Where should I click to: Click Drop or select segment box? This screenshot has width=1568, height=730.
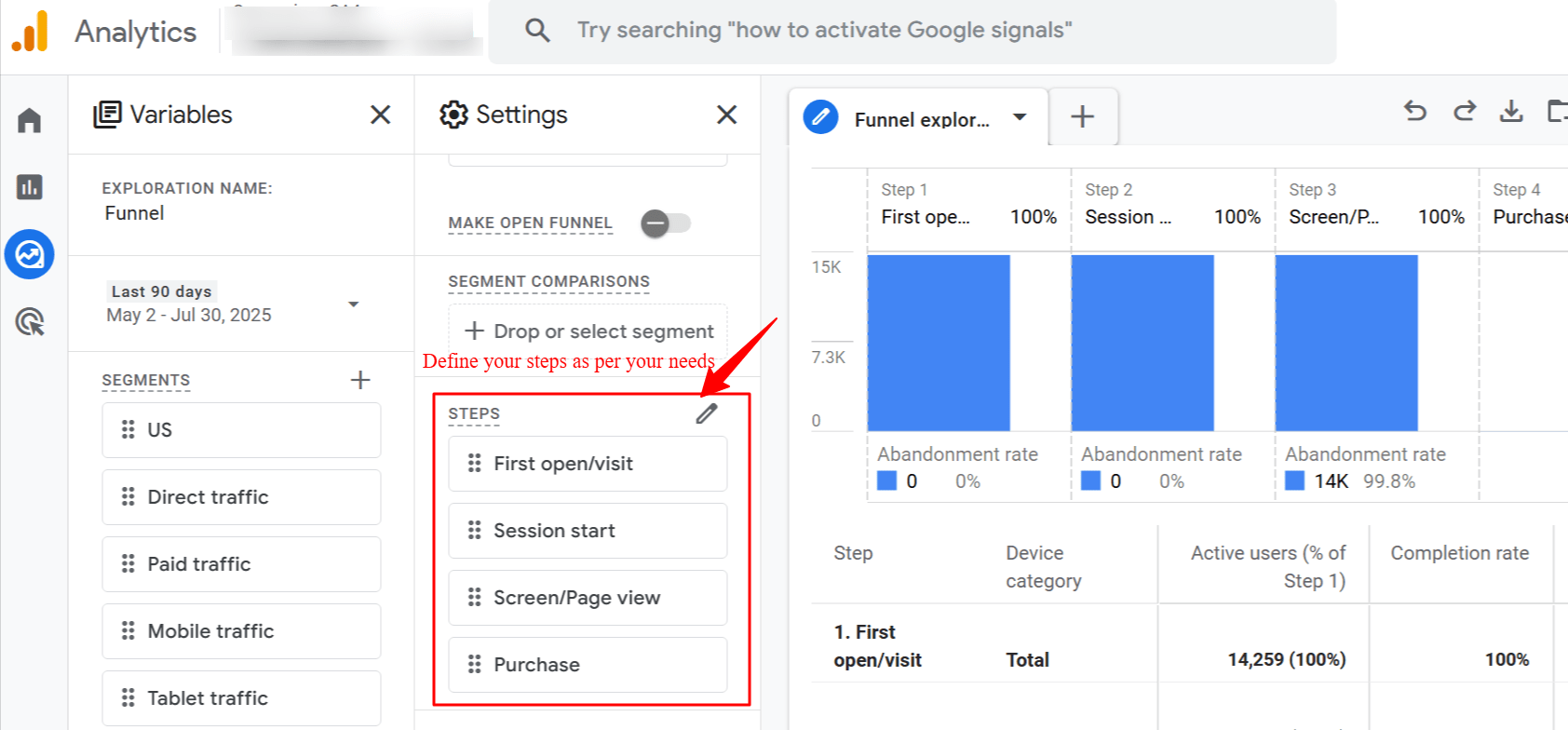[x=588, y=331]
